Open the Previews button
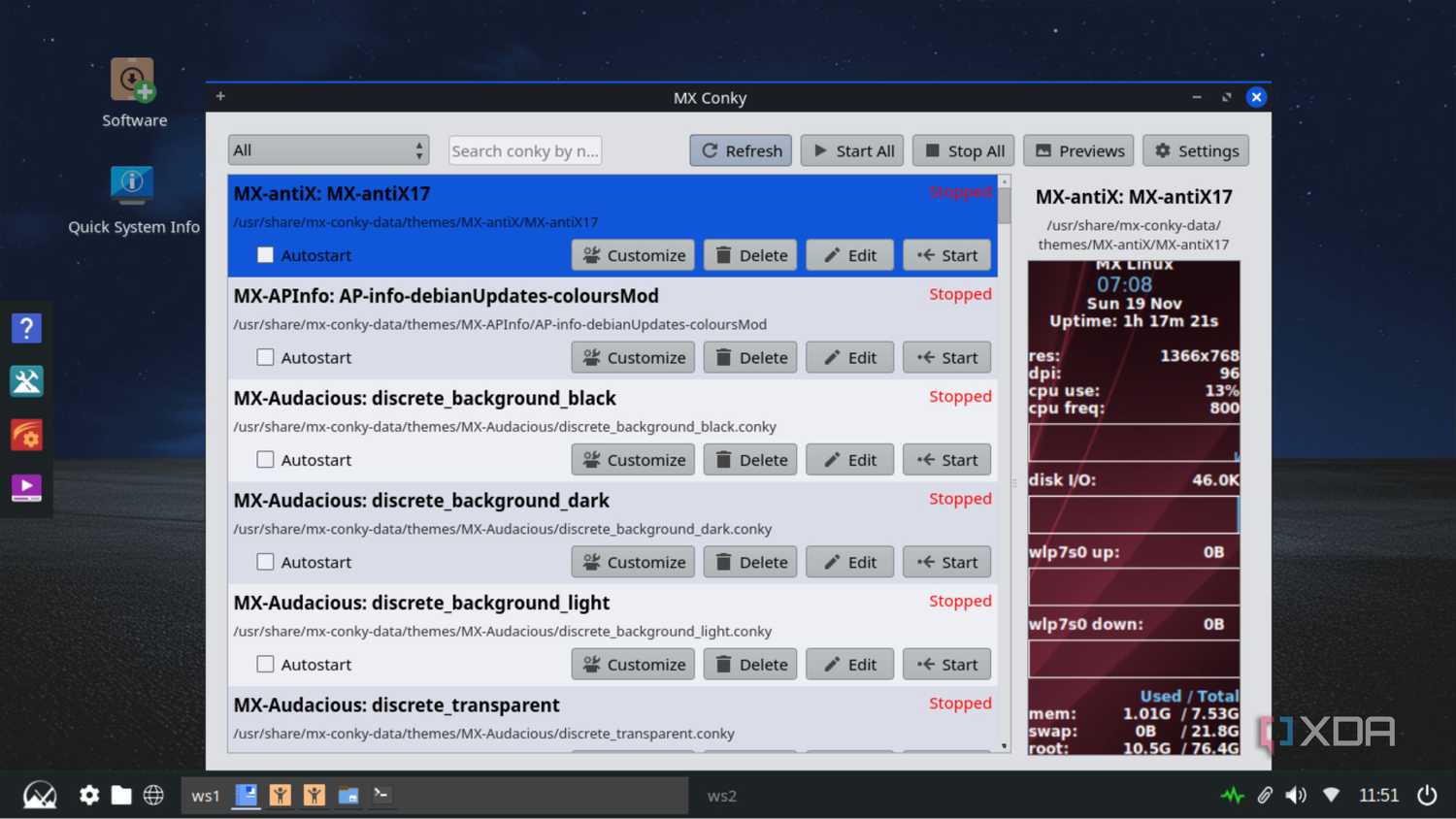 click(x=1078, y=150)
